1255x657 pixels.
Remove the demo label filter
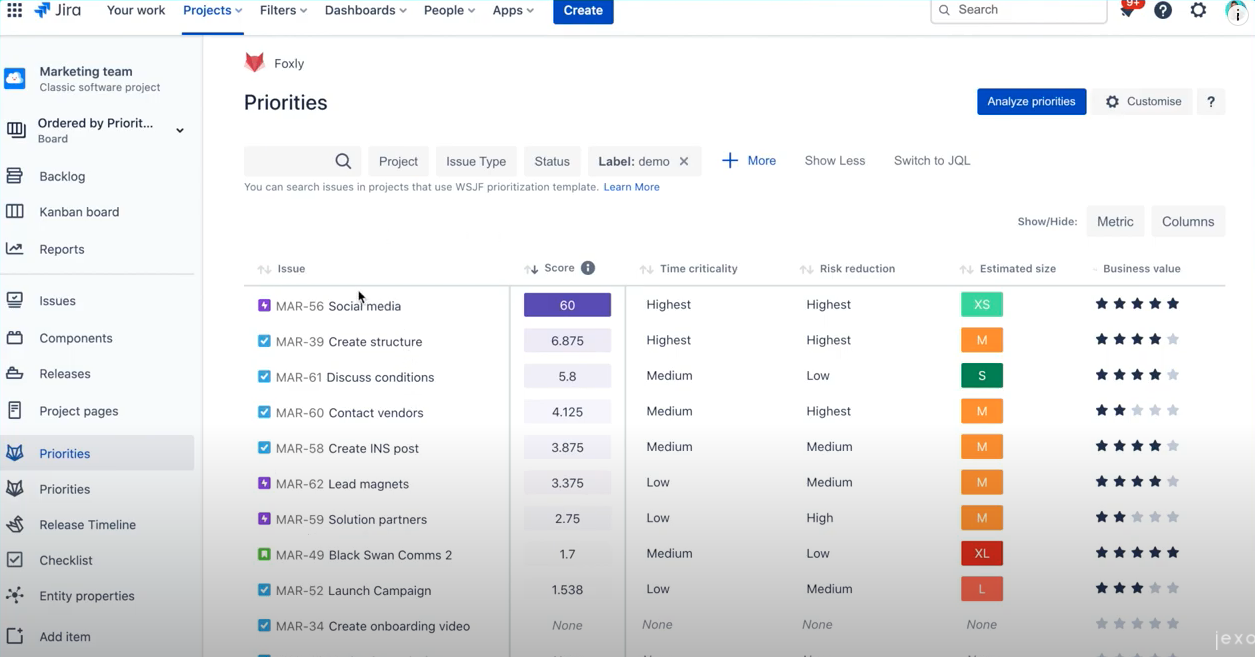[684, 160]
